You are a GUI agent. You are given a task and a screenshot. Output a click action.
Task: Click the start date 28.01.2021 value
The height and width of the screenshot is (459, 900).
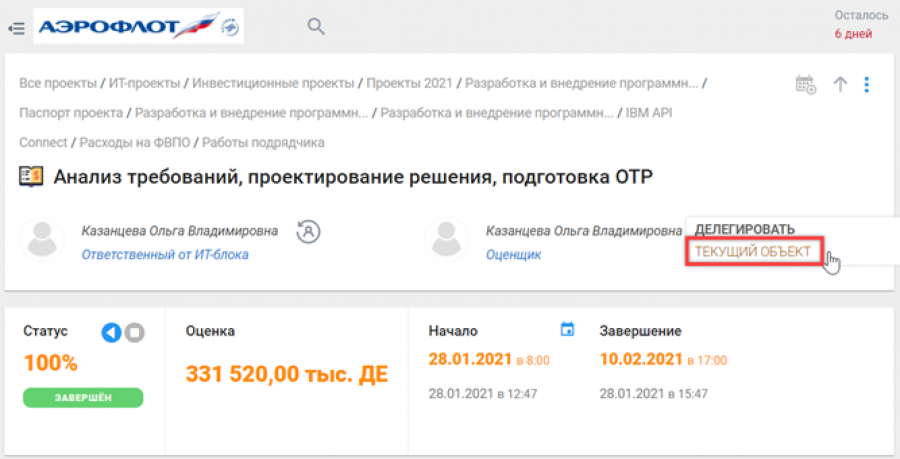pos(470,360)
